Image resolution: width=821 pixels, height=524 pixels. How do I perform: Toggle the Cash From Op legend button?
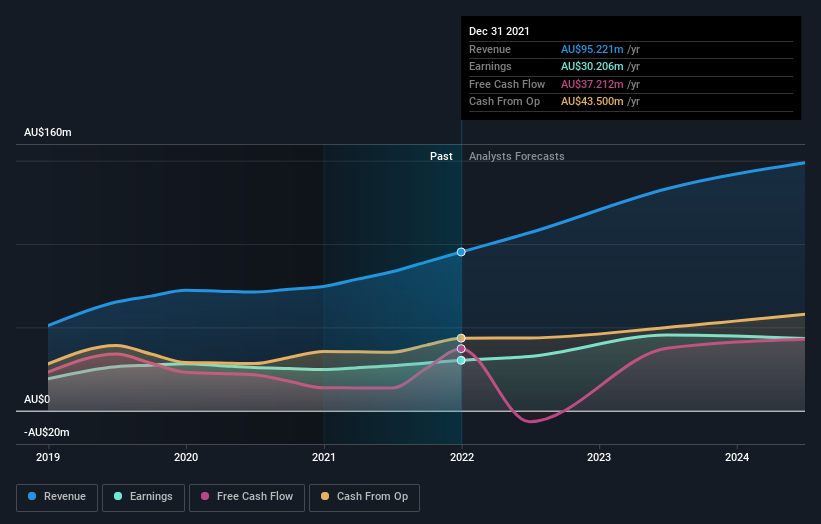pyautogui.click(x=364, y=497)
